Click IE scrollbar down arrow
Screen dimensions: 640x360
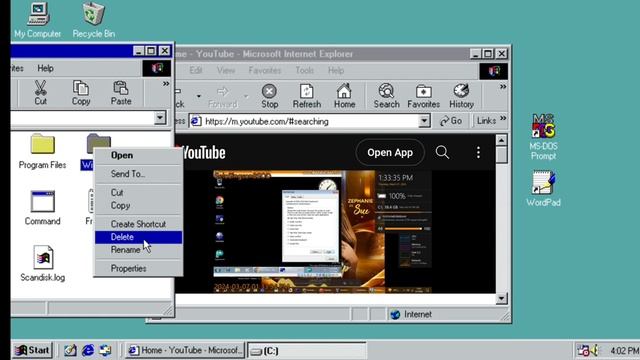tap(502, 298)
